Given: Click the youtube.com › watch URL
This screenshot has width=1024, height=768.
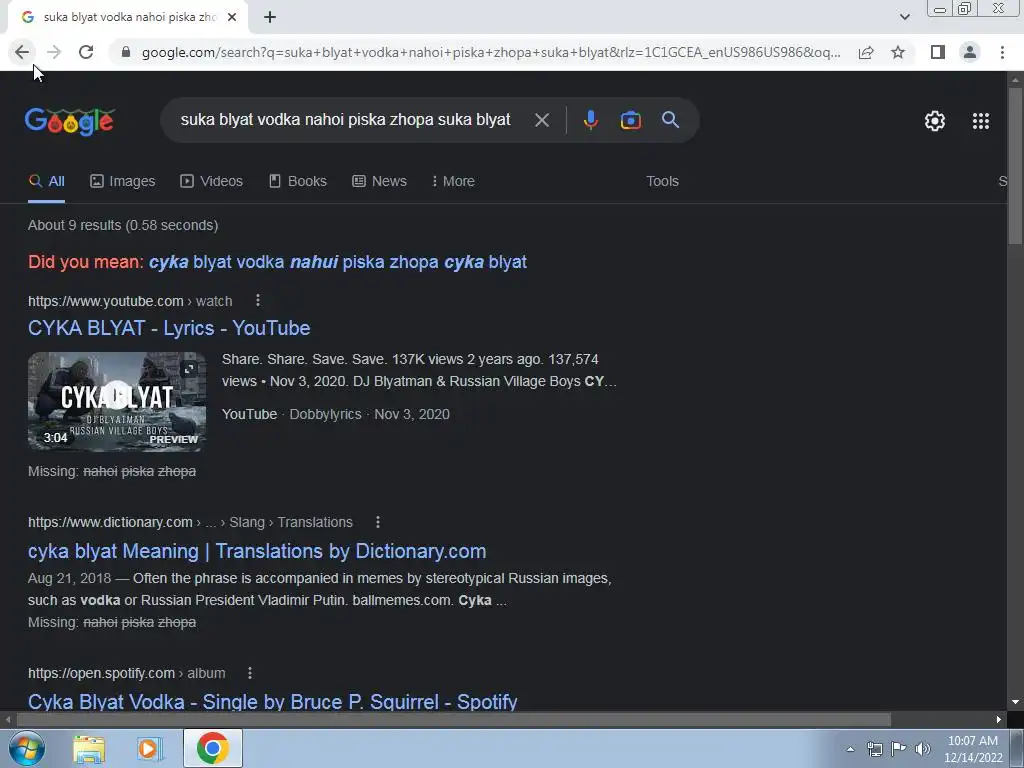Looking at the screenshot, I should [x=130, y=301].
